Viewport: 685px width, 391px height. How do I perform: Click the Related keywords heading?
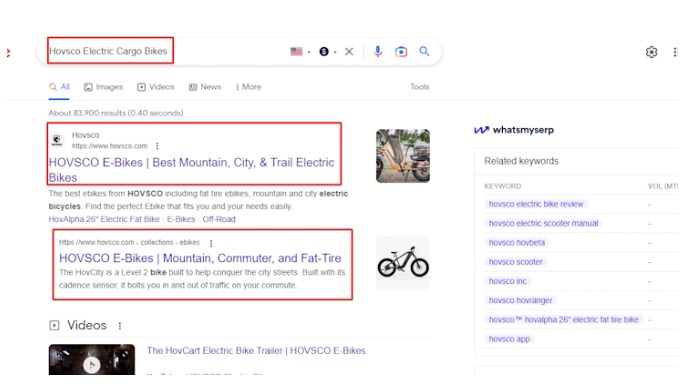521,161
